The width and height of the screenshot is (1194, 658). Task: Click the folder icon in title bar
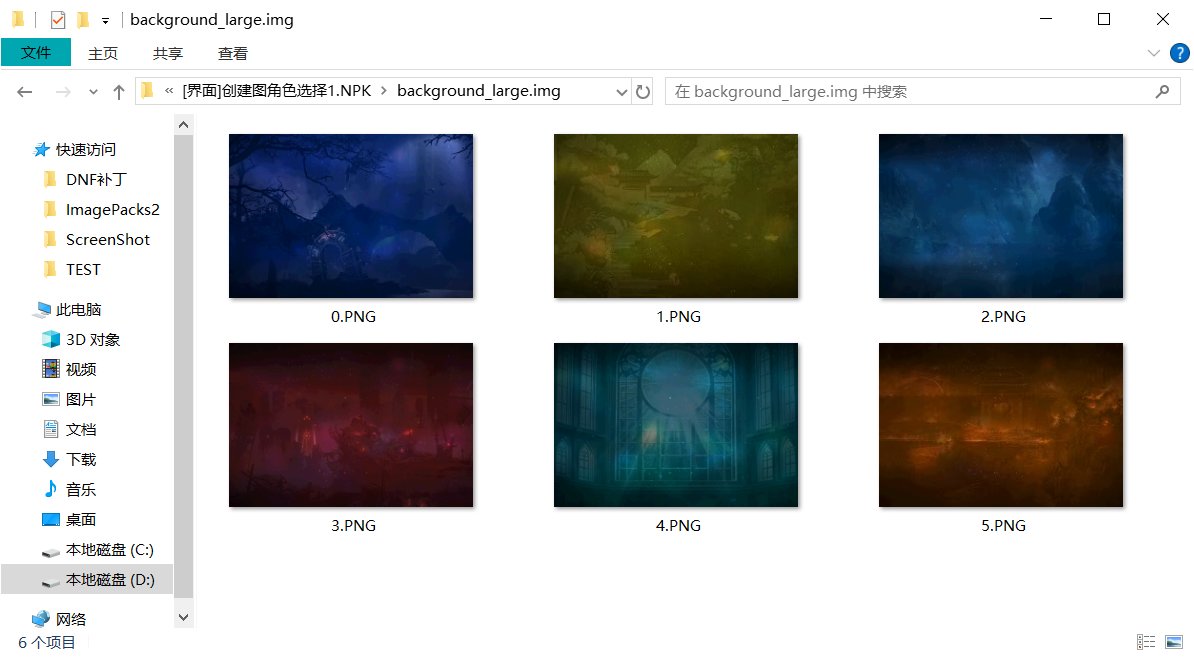pyautogui.click(x=18, y=20)
